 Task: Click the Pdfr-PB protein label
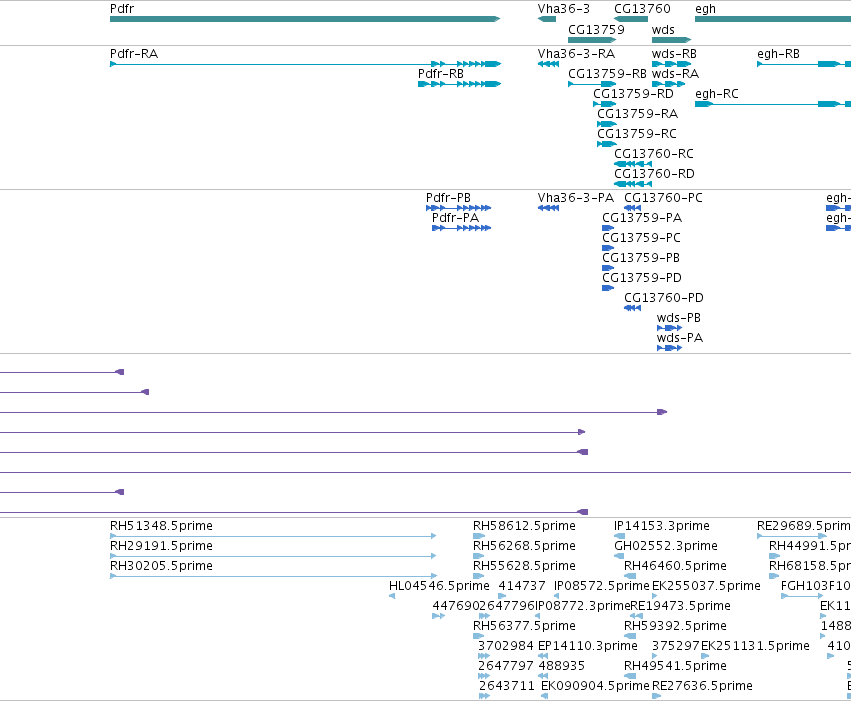pos(448,197)
